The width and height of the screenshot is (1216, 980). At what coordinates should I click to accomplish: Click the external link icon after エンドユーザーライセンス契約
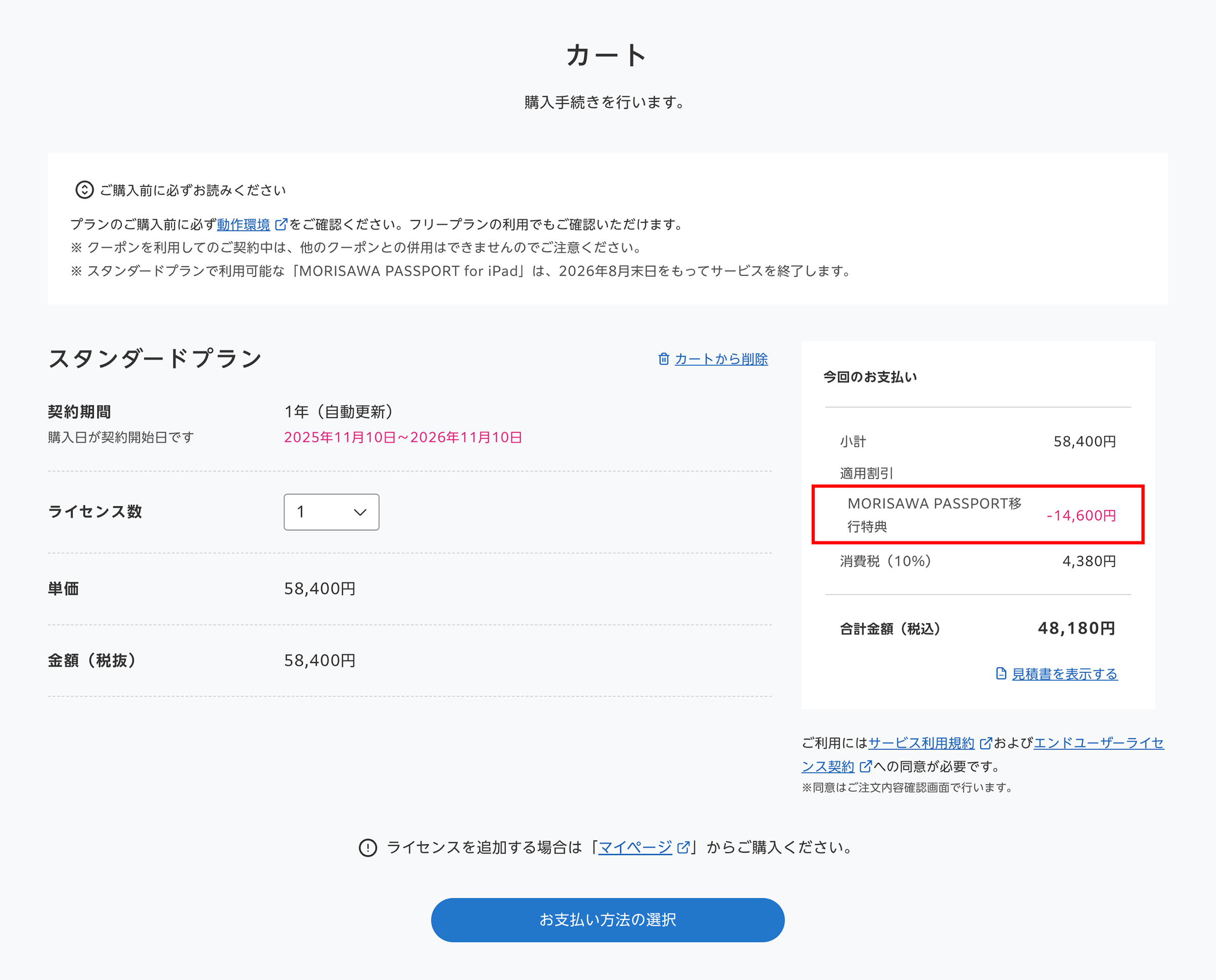[x=865, y=766]
